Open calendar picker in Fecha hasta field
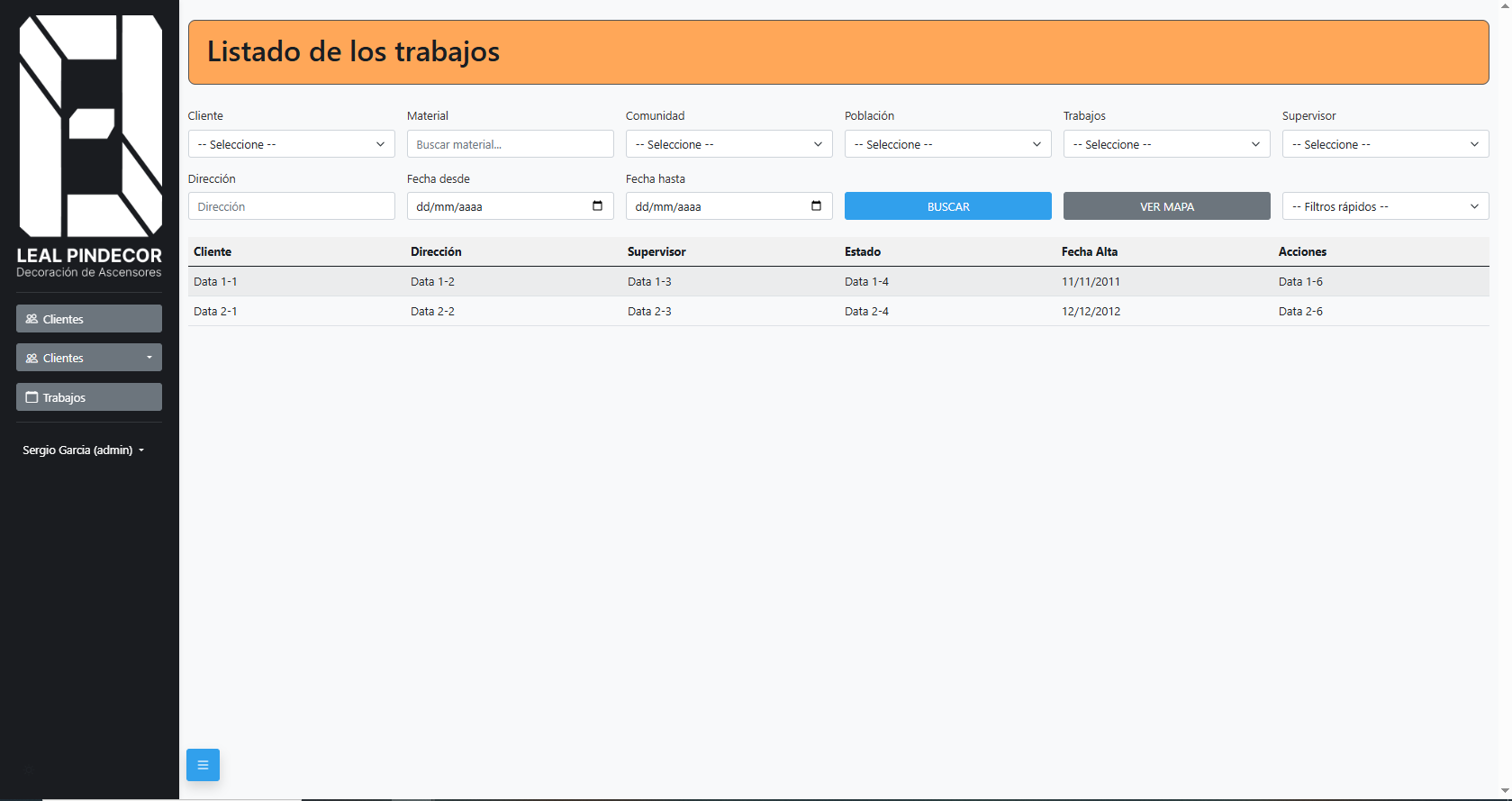The height and width of the screenshot is (801, 1512). click(816, 206)
